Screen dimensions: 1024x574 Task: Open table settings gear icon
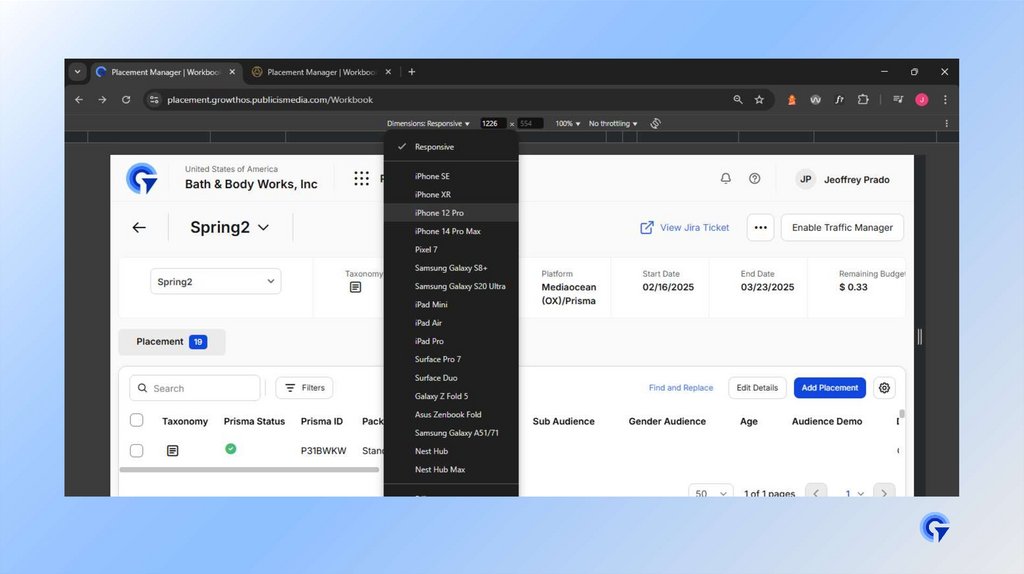click(884, 388)
